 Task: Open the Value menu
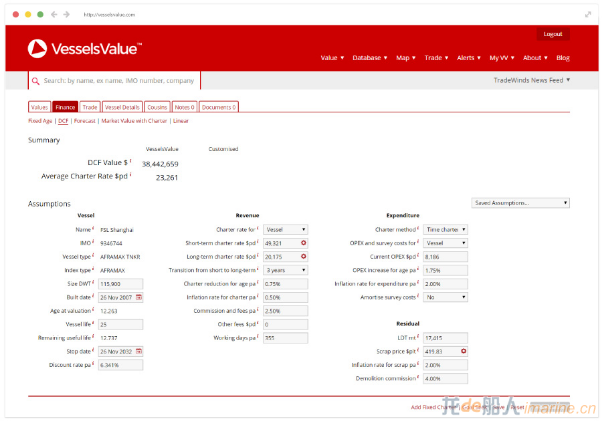pyautogui.click(x=332, y=58)
